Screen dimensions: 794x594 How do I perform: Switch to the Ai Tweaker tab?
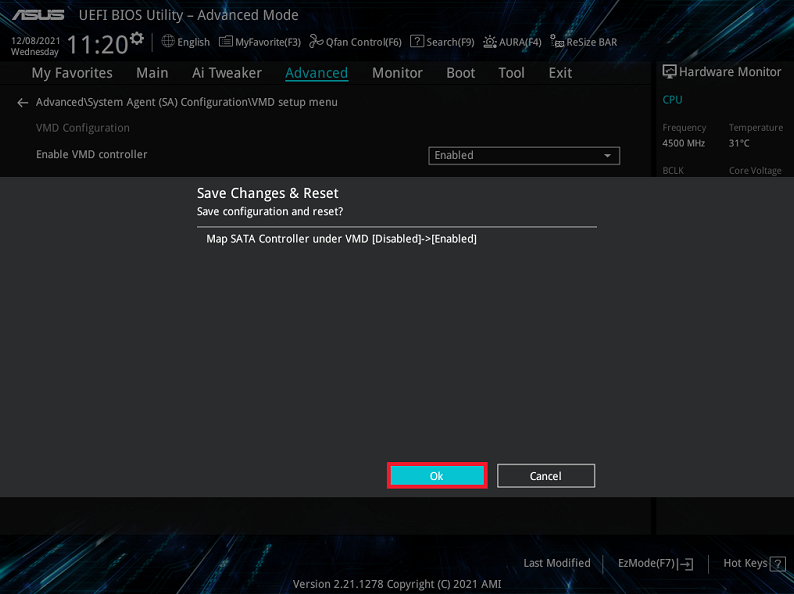pyautogui.click(x=227, y=73)
